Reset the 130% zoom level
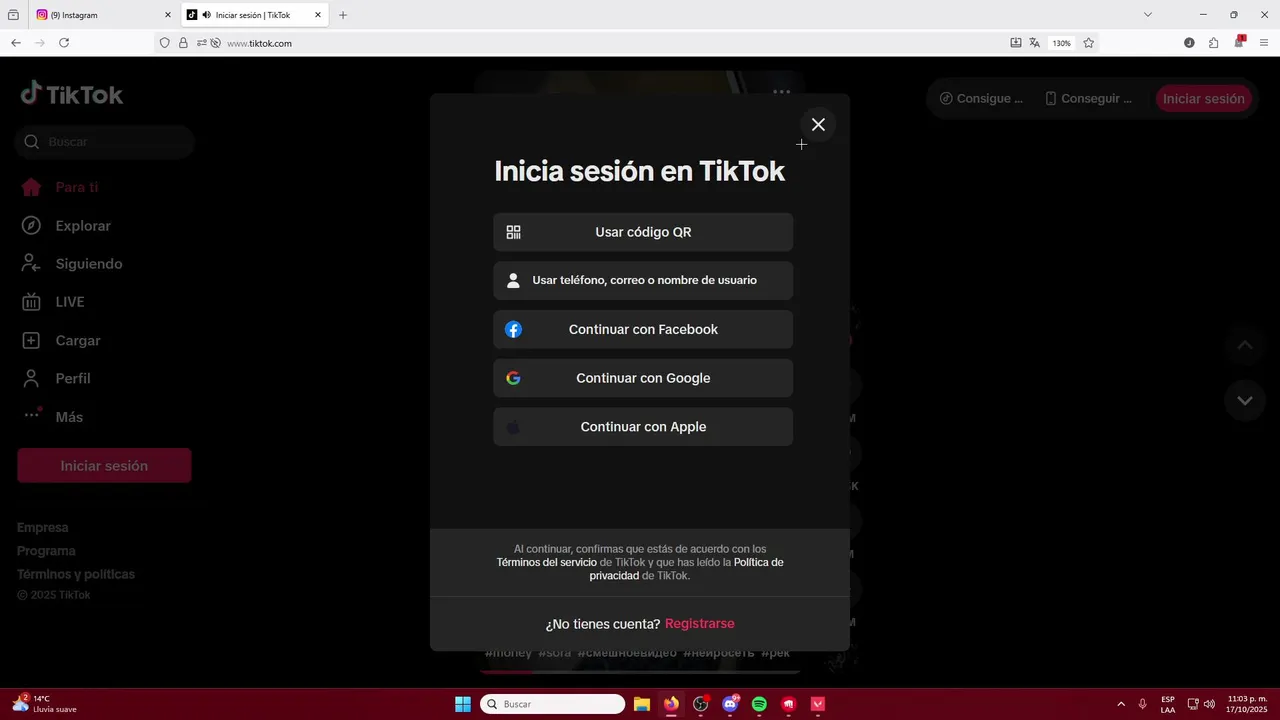Image resolution: width=1280 pixels, height=720 pixels. (1061, 43)
